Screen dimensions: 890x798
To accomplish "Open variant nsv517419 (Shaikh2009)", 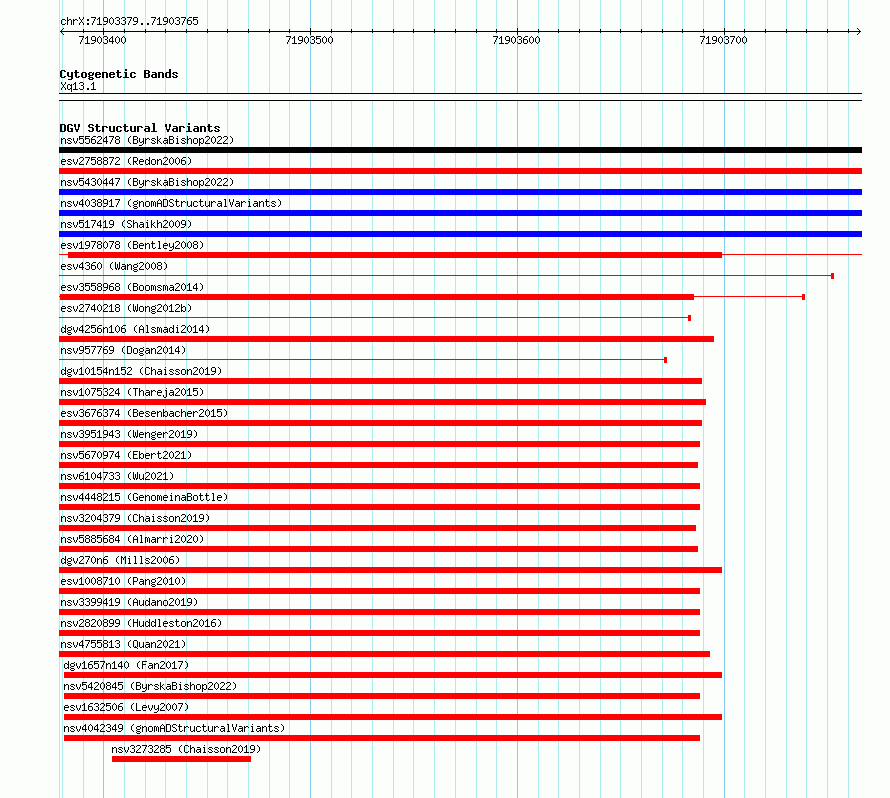I will (x=126, y=224).
